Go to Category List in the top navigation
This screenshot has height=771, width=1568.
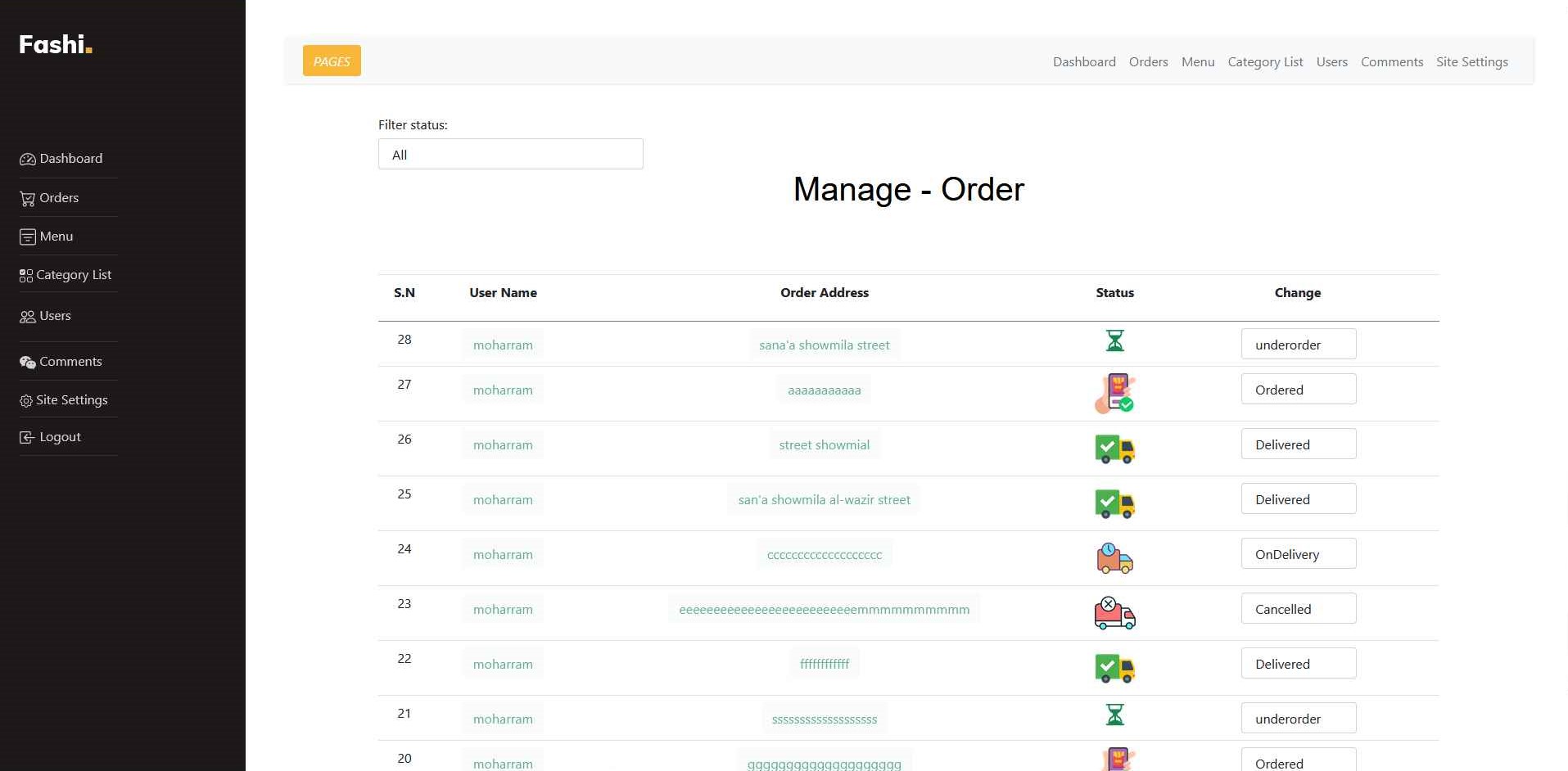[1264, 62]
